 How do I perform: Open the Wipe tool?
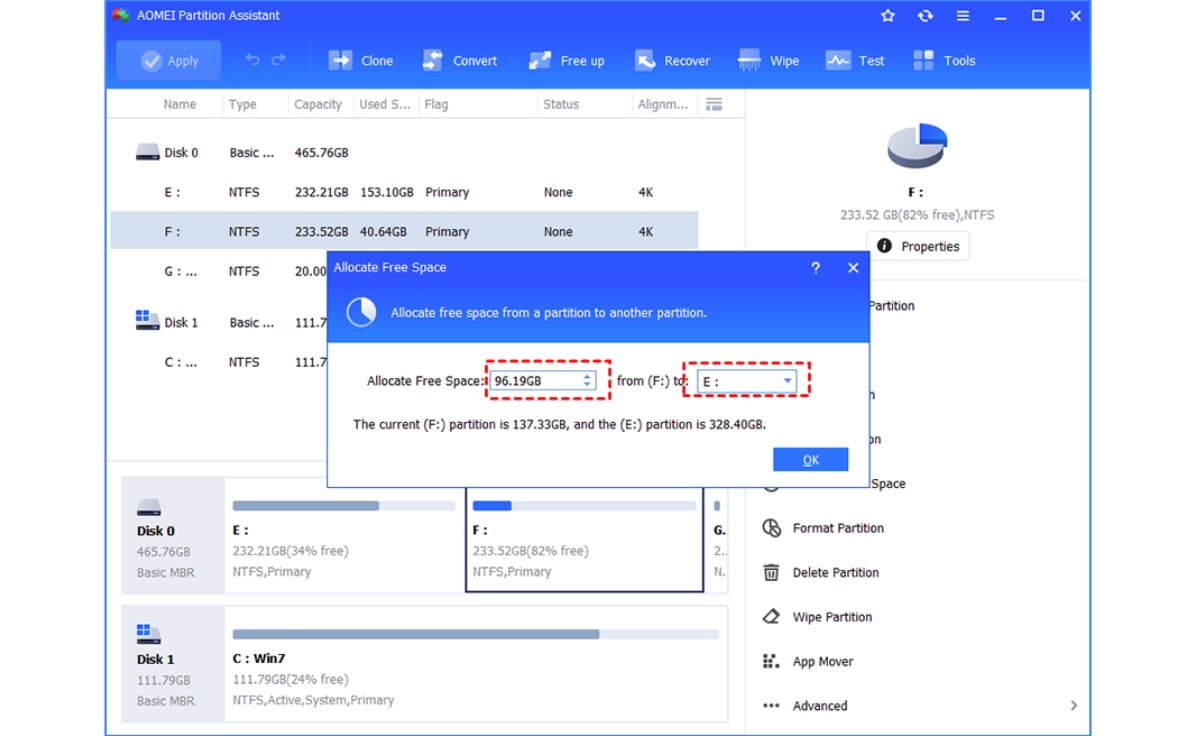coord(768,60)
